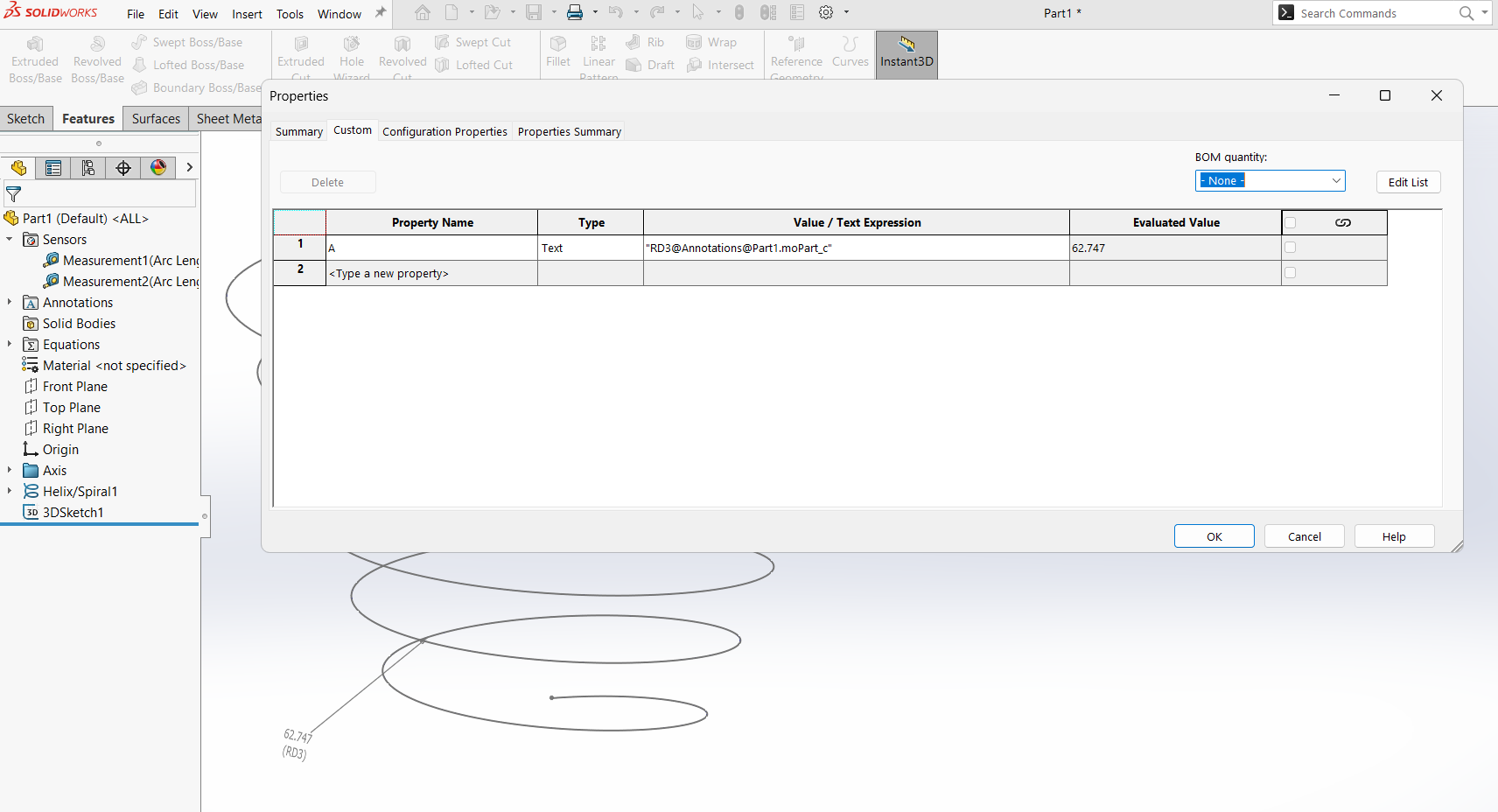Image resolution: width=1498 pixels, height=812 pixels.
Task: Tick the checkbox in the new property row
Action: coord(1290,273)
